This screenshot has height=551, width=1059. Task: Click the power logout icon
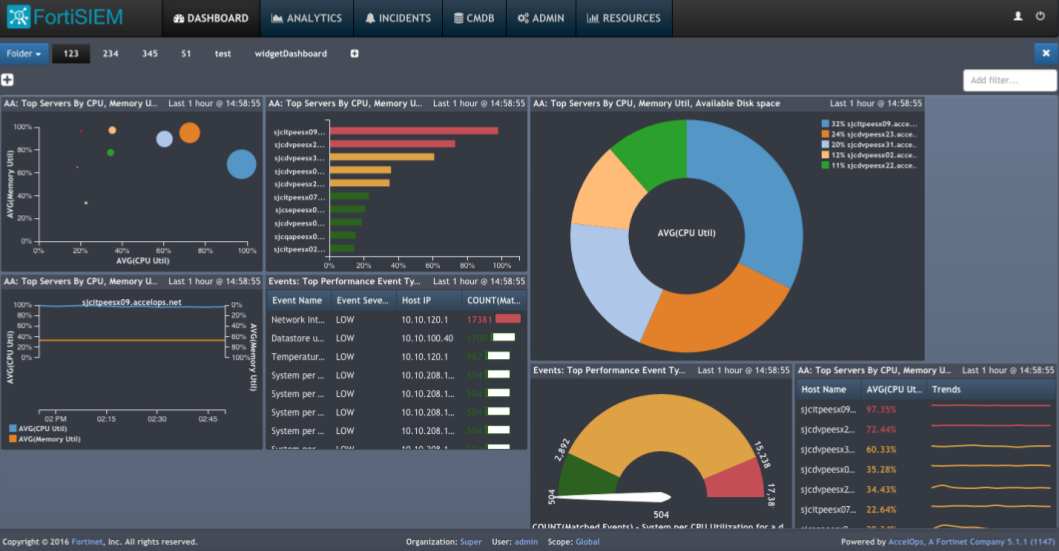1041,17
